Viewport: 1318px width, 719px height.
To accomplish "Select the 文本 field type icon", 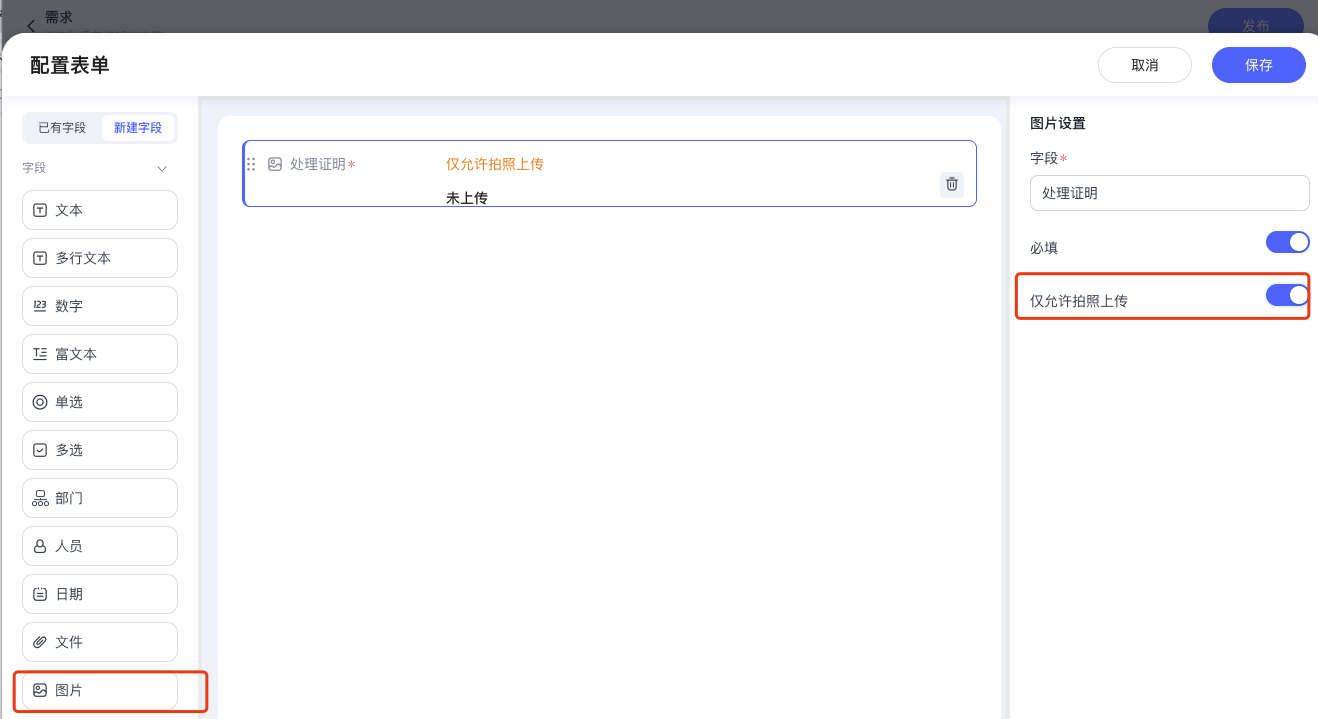I will click(40, 210).
